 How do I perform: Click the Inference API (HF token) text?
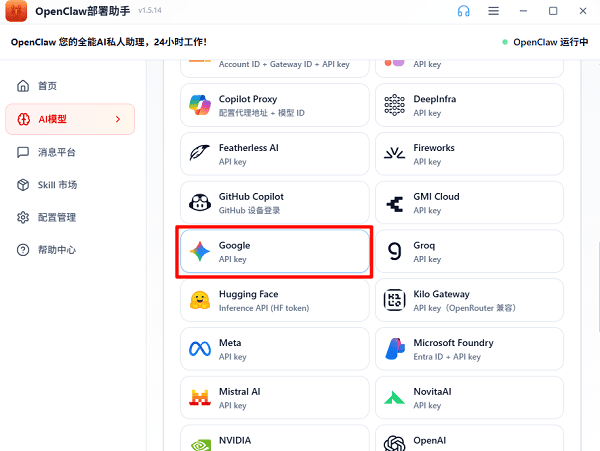click(264, 308)
